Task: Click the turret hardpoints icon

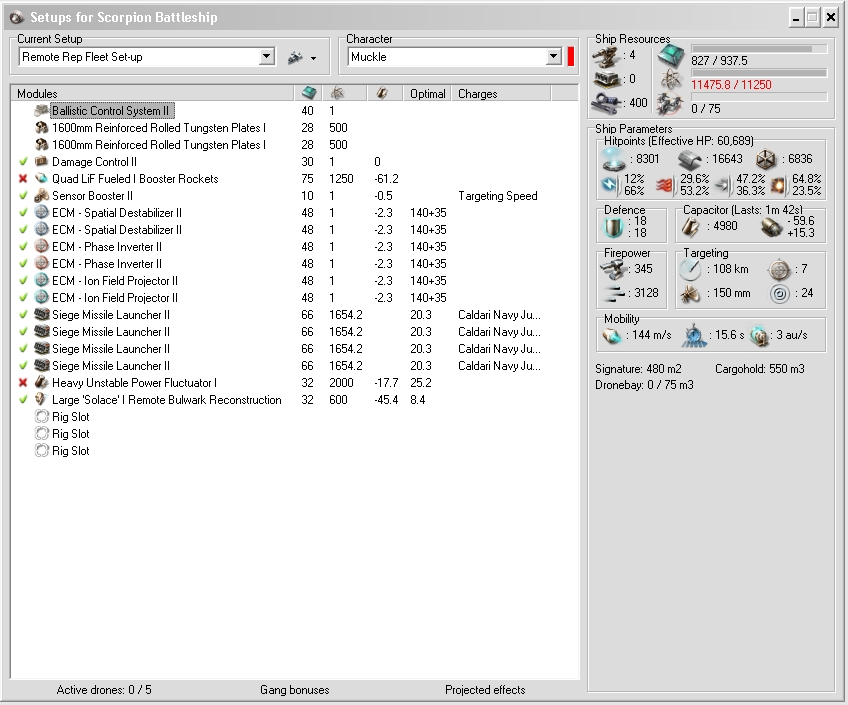Action: [x=606, y=57]
